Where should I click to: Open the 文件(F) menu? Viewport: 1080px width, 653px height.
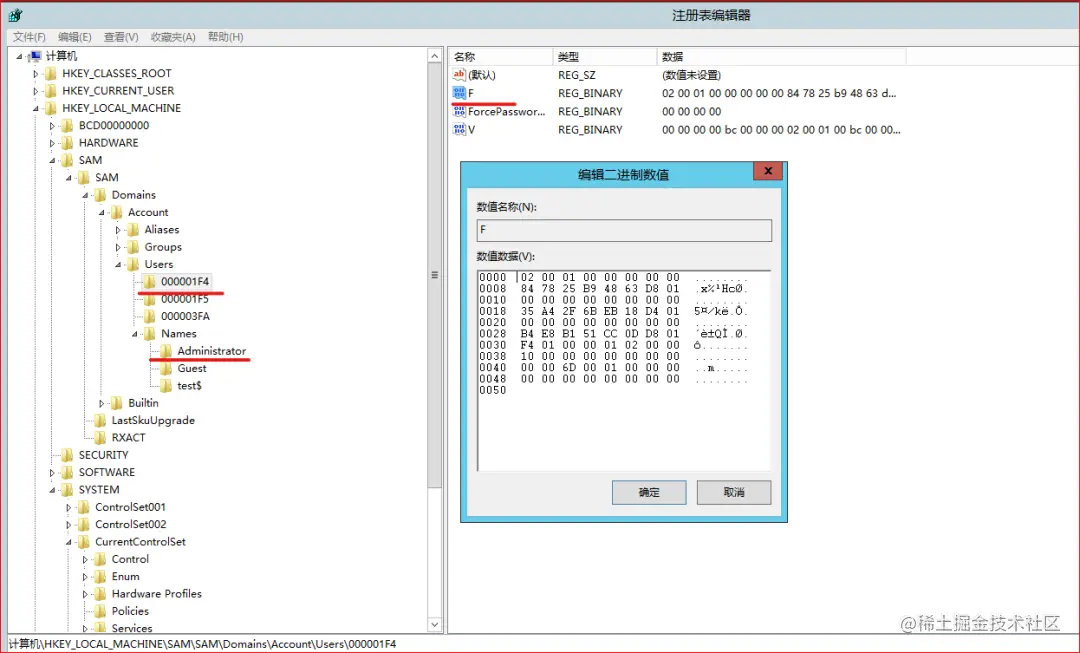pyautogui.click(x=29, y=37)
